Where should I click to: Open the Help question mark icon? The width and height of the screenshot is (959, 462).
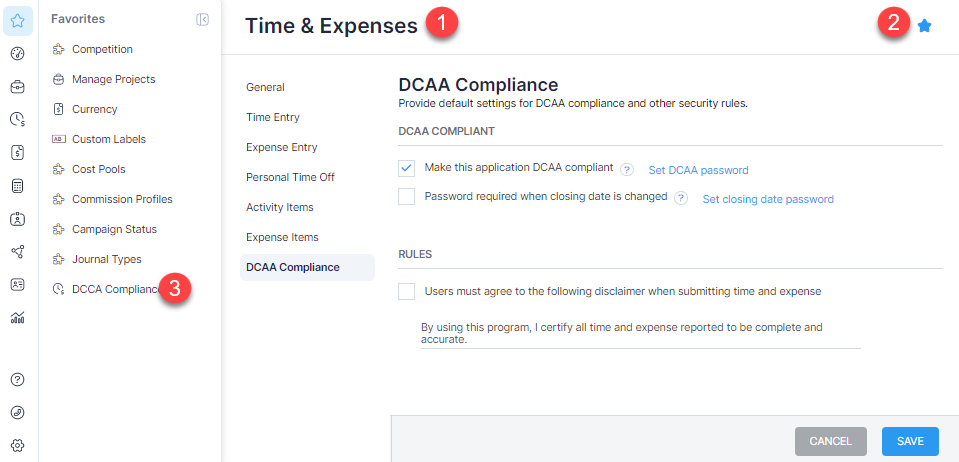(18, 379)
